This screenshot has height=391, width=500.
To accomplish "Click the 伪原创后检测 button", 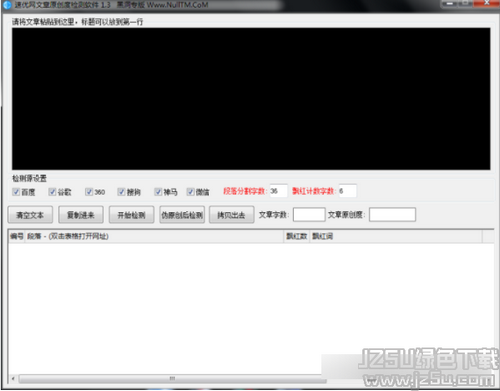I will pos(182,215).
